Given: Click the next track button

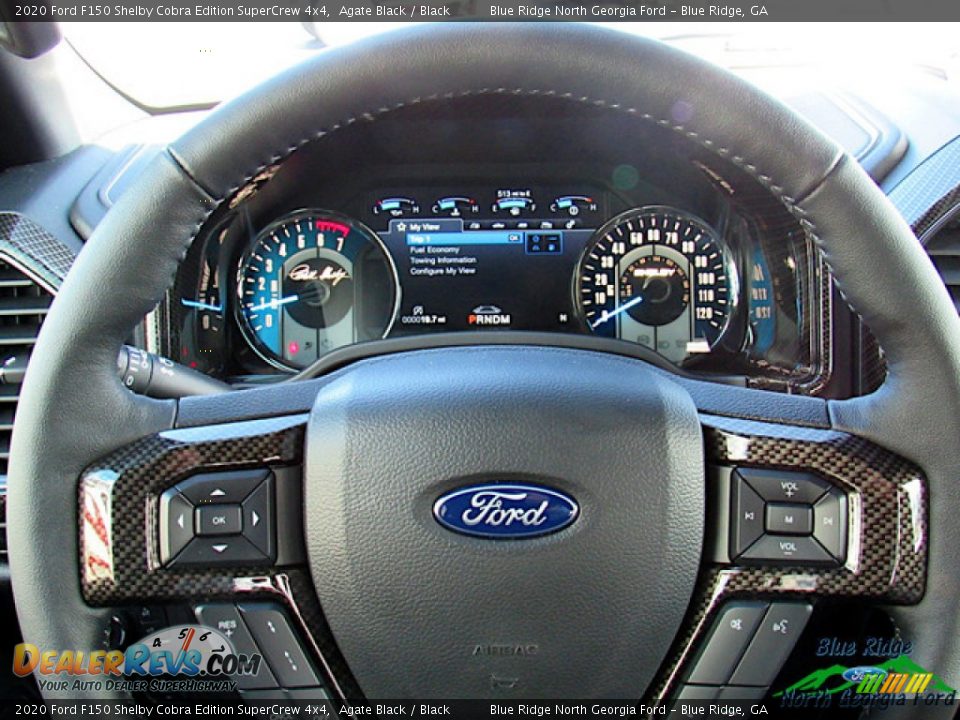Looking at the screenshot, I should click(x=829, y=521).
